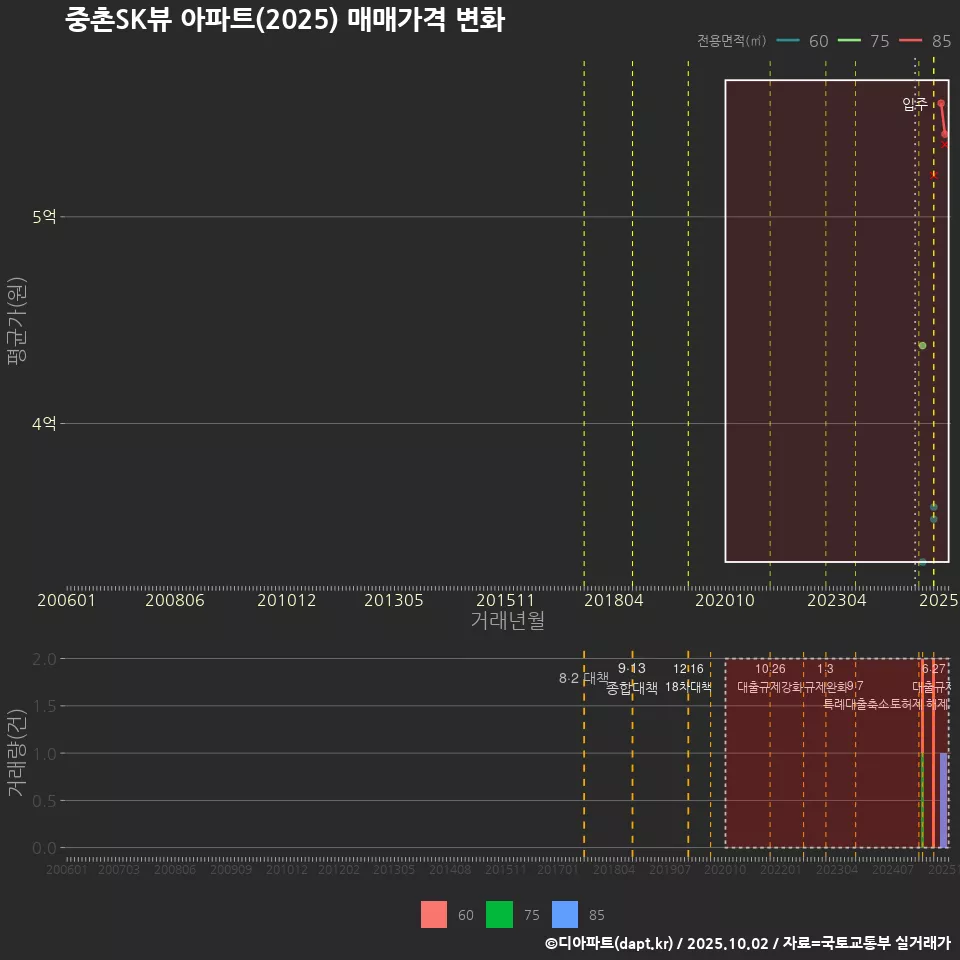Select the 12·16 18차대책 annotation
The height and width of the screenshot is (960, 960).
tap(688, 678)
